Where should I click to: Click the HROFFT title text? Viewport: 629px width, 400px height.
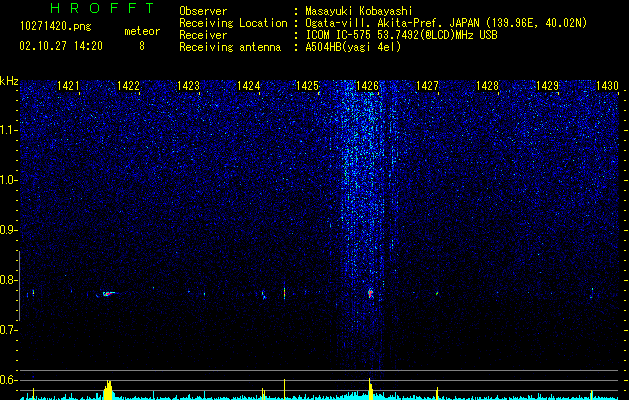tap(102, 8)
